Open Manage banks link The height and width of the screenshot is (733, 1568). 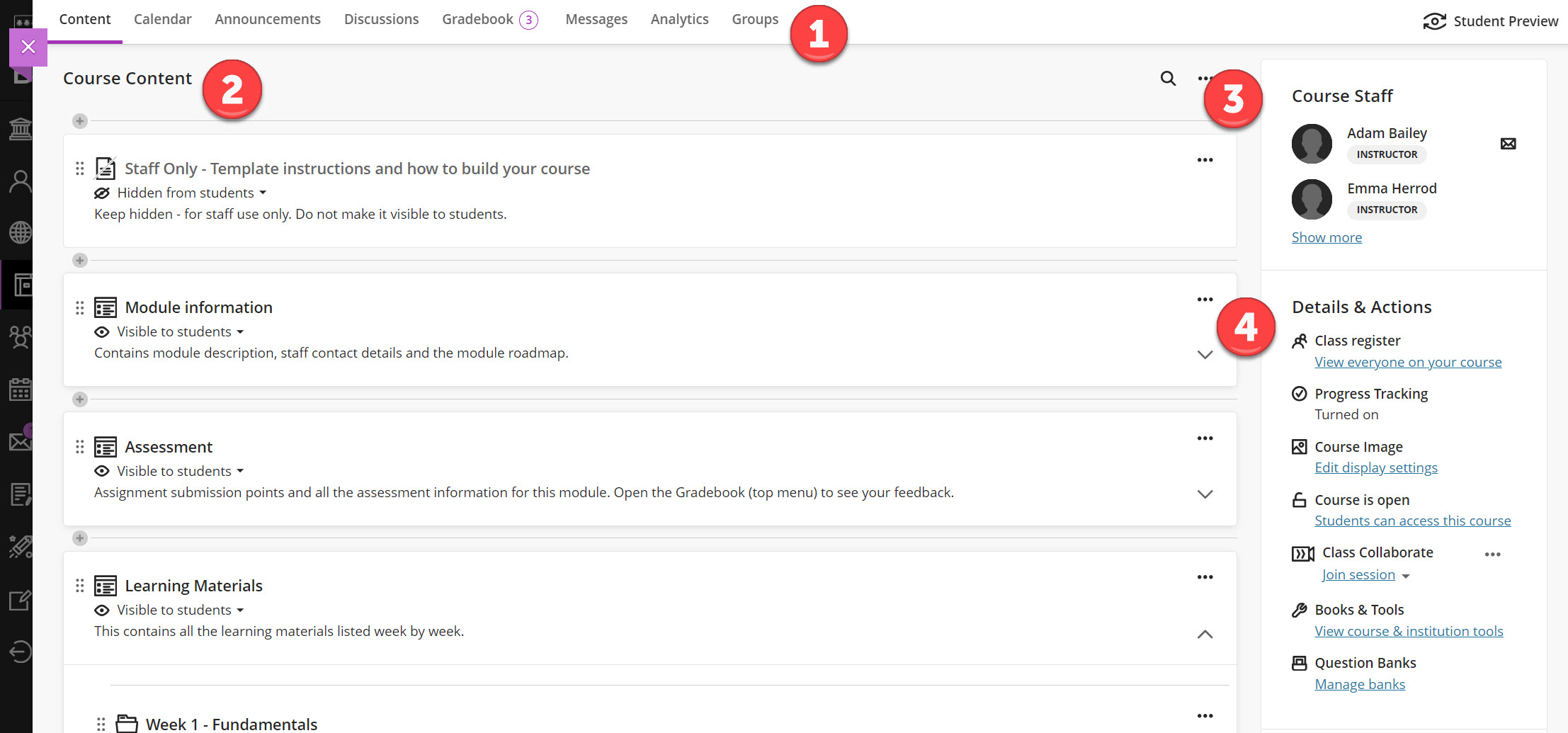tap(1359, 684)
